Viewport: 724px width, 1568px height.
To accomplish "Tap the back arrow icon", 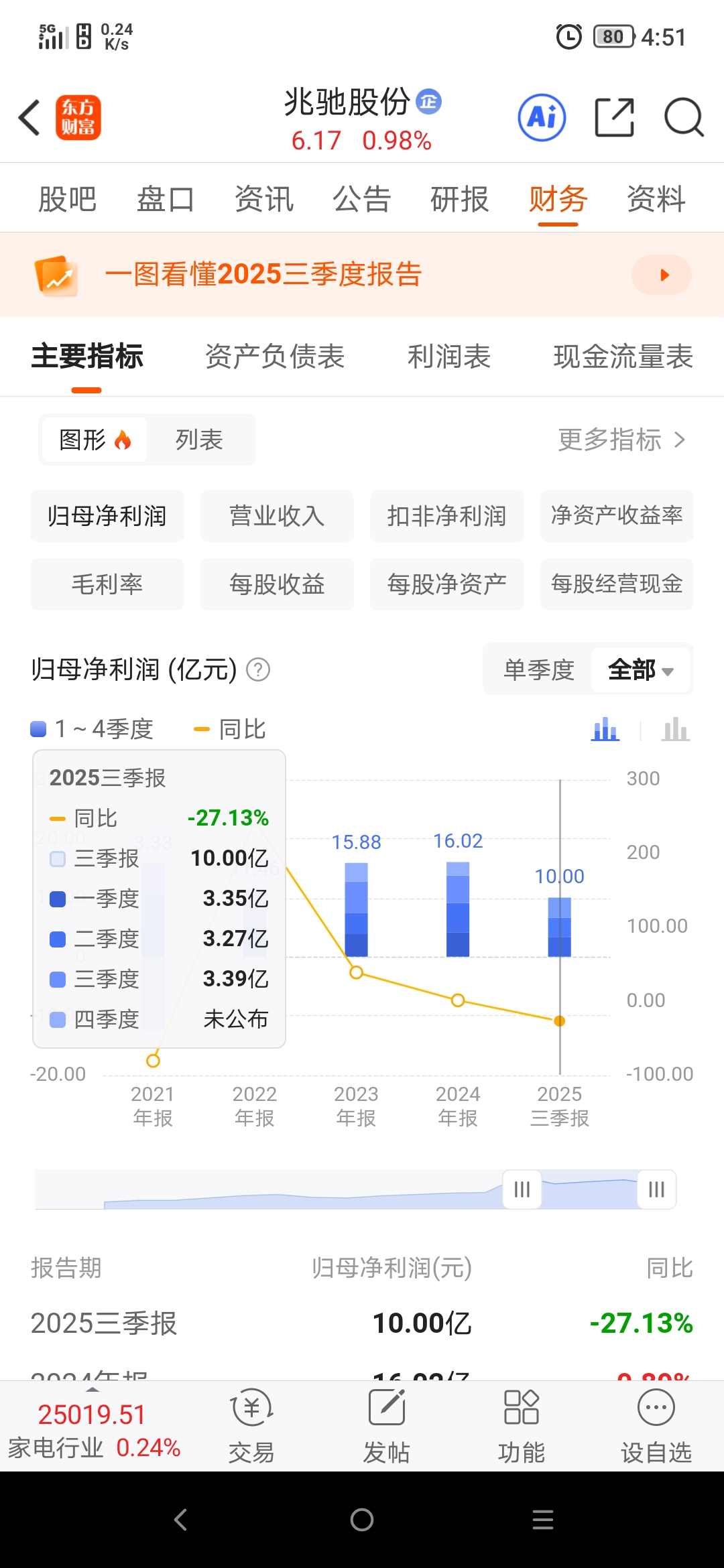I will pos(29,118).
